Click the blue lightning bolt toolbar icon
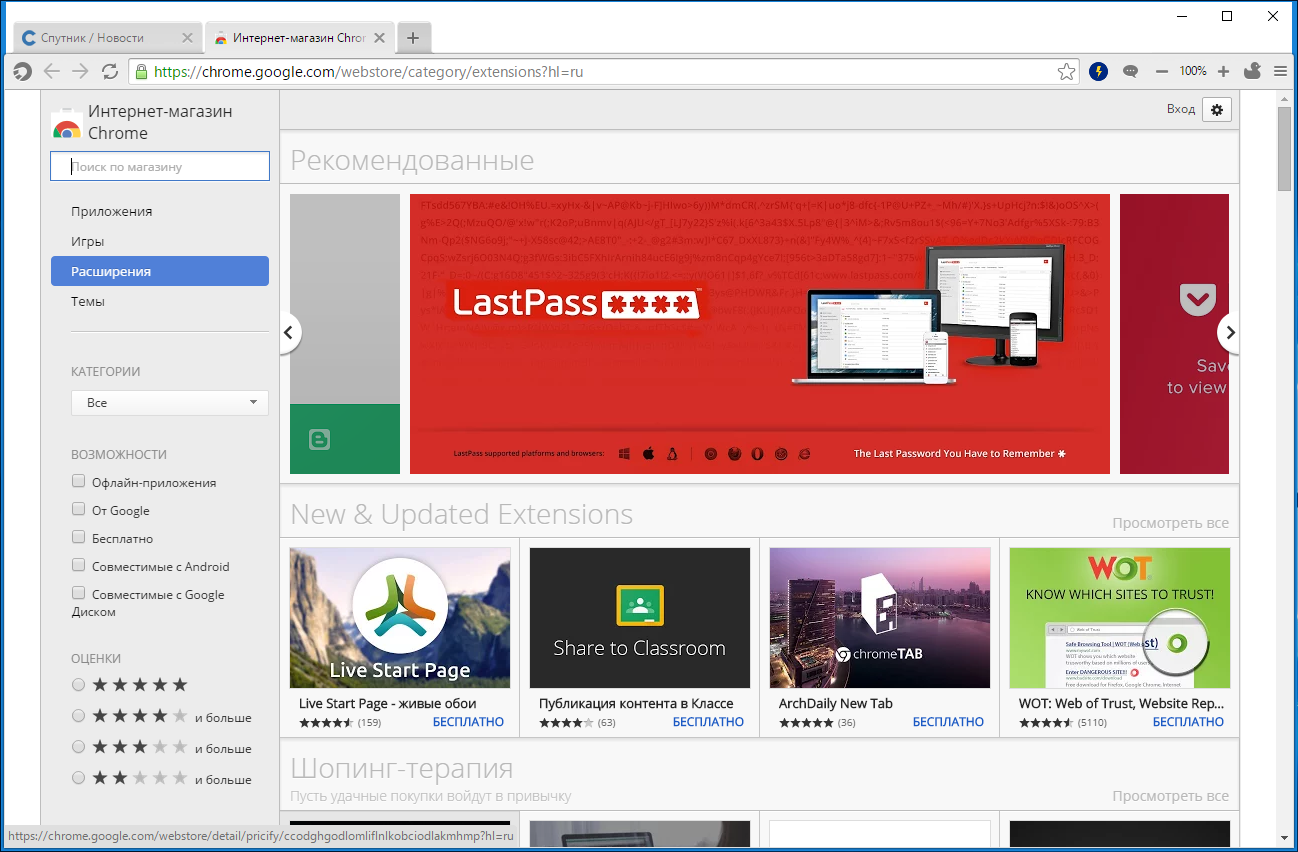Screen dimensions: 1298x852 pos(1099,71)
